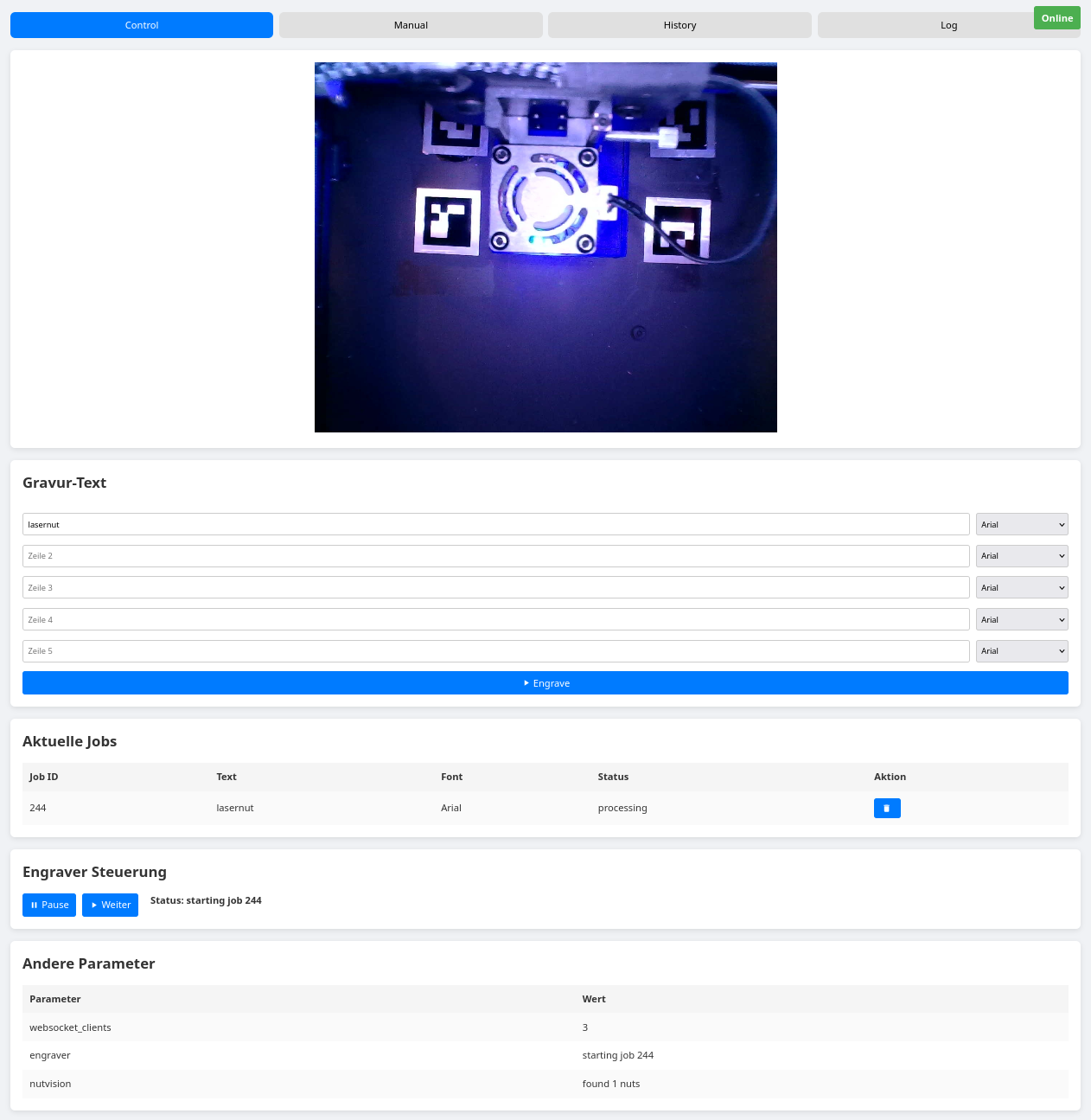Click the play icon on the Weiter button

coord(97,905)
